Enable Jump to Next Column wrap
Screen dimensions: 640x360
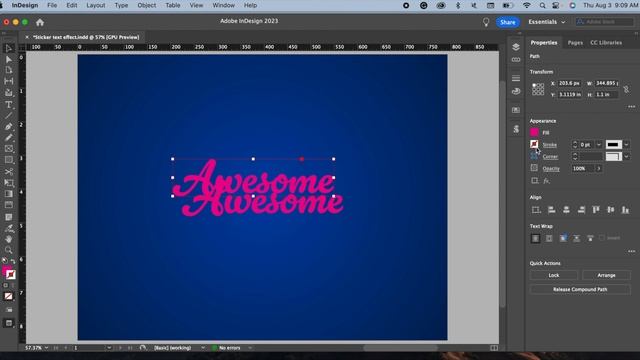590,238
